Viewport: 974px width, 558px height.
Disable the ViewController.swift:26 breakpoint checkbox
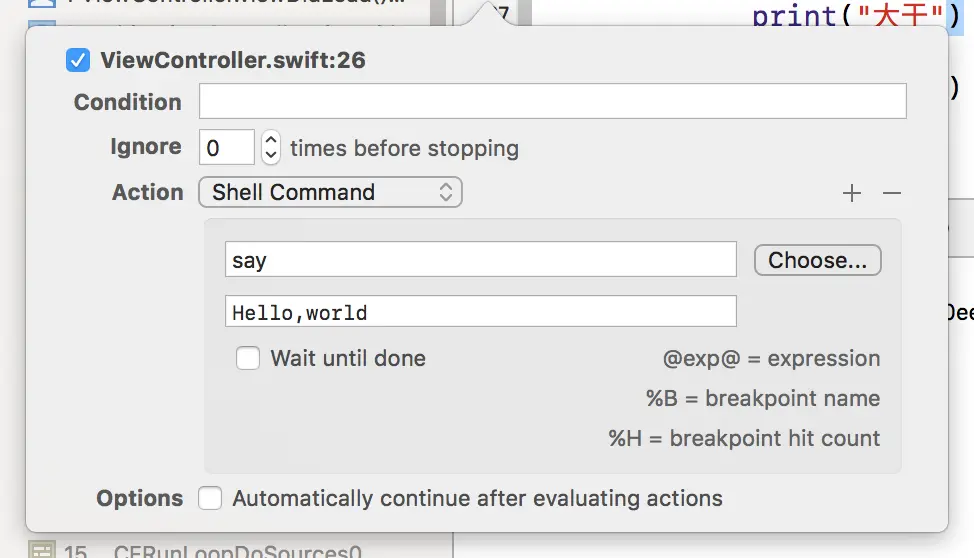(78, 61)
